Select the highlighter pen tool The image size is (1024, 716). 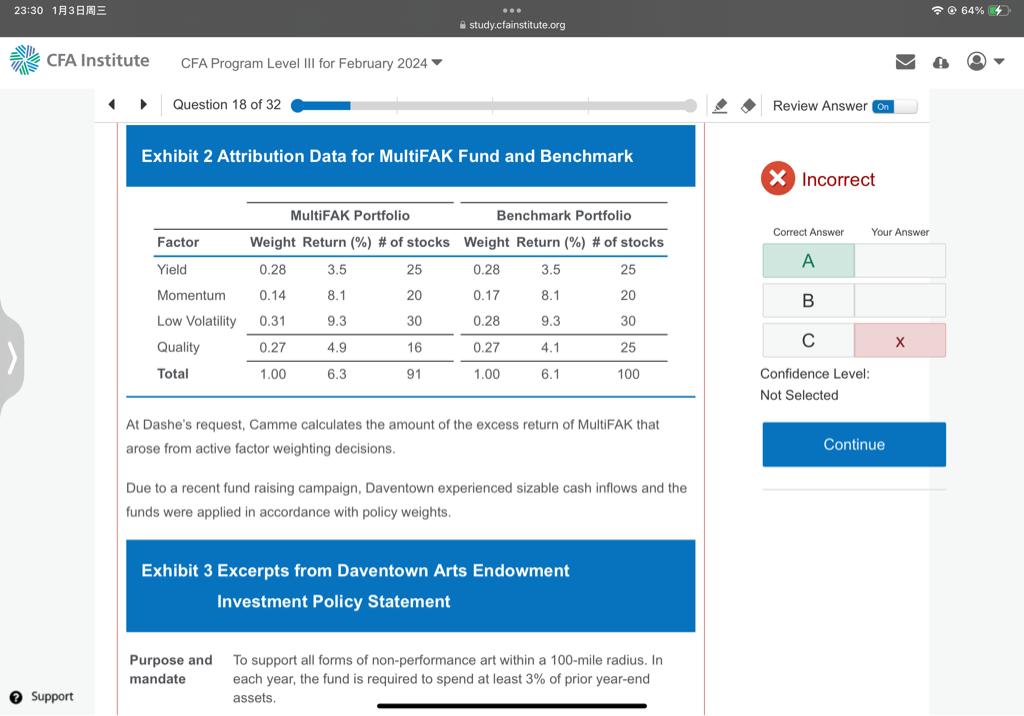tap(719, 106)
